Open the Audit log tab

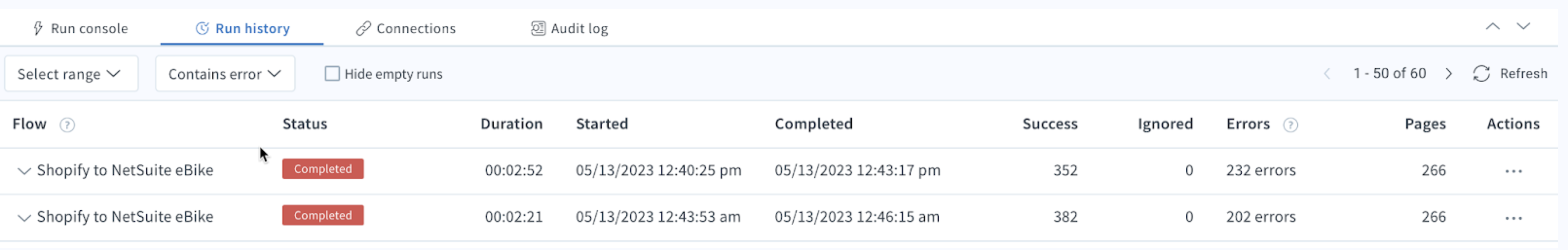(x=569, y=29)
